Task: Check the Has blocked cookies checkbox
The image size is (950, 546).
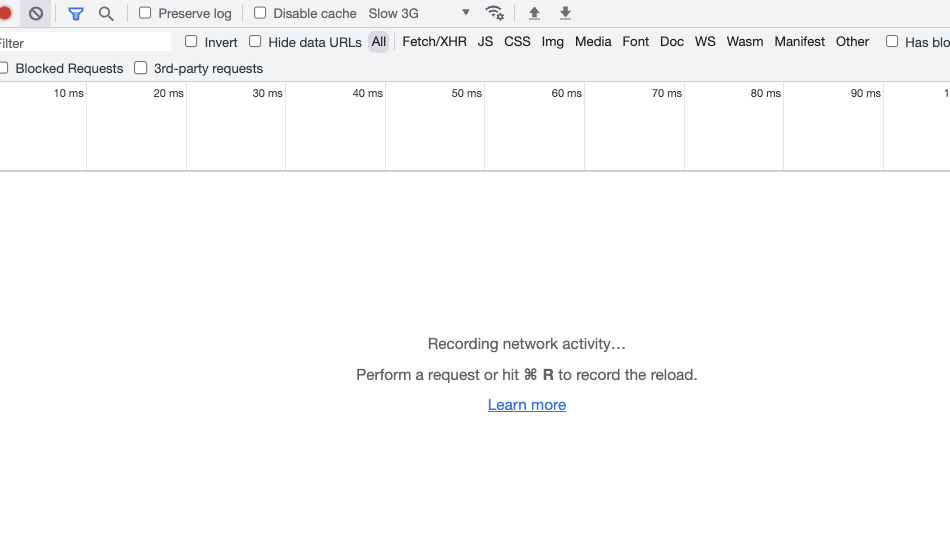Action: pyautogui.click(x=892, y=41)
